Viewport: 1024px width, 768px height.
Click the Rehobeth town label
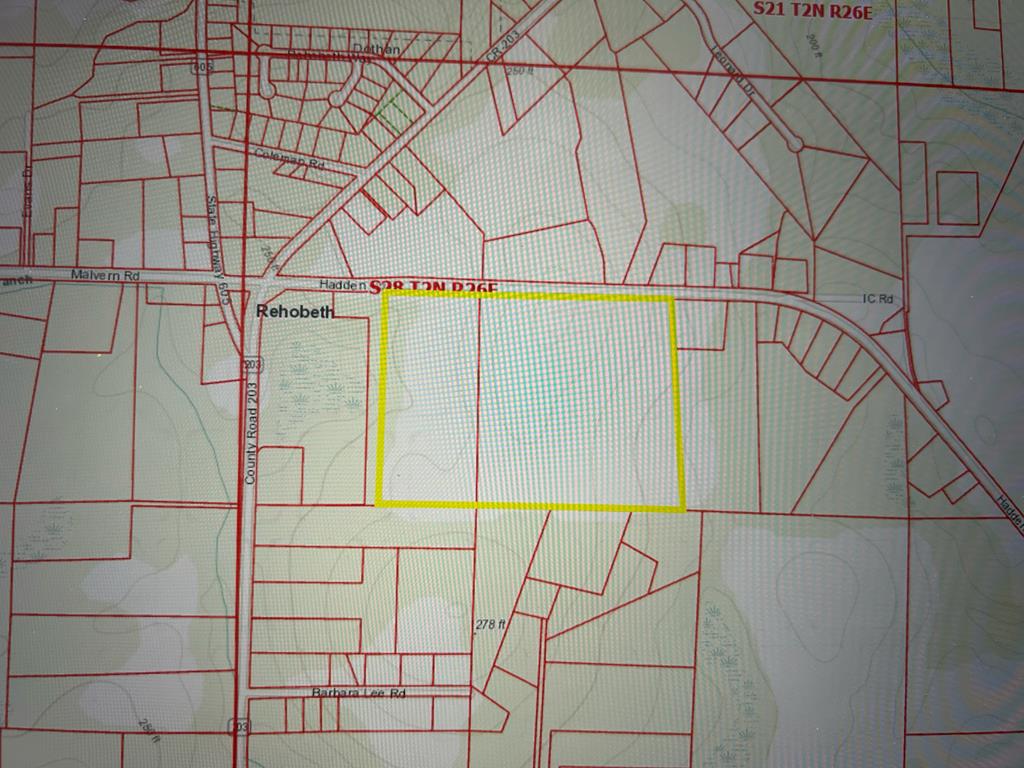click(295, 312)
